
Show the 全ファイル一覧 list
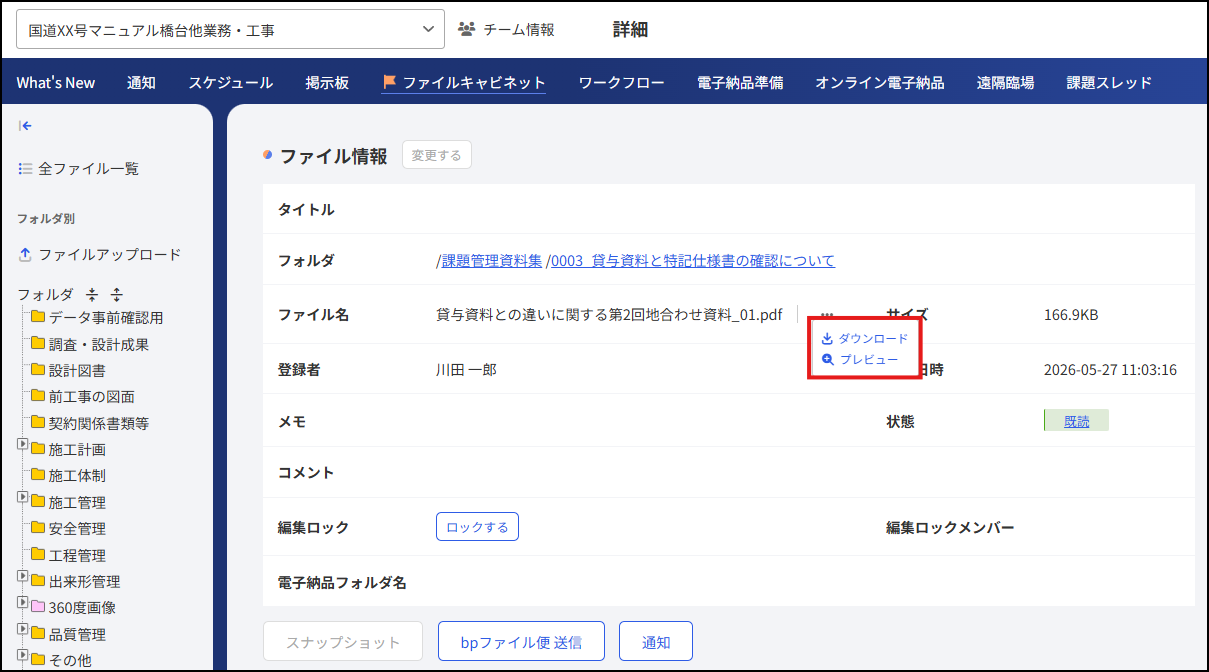[79, 169]
